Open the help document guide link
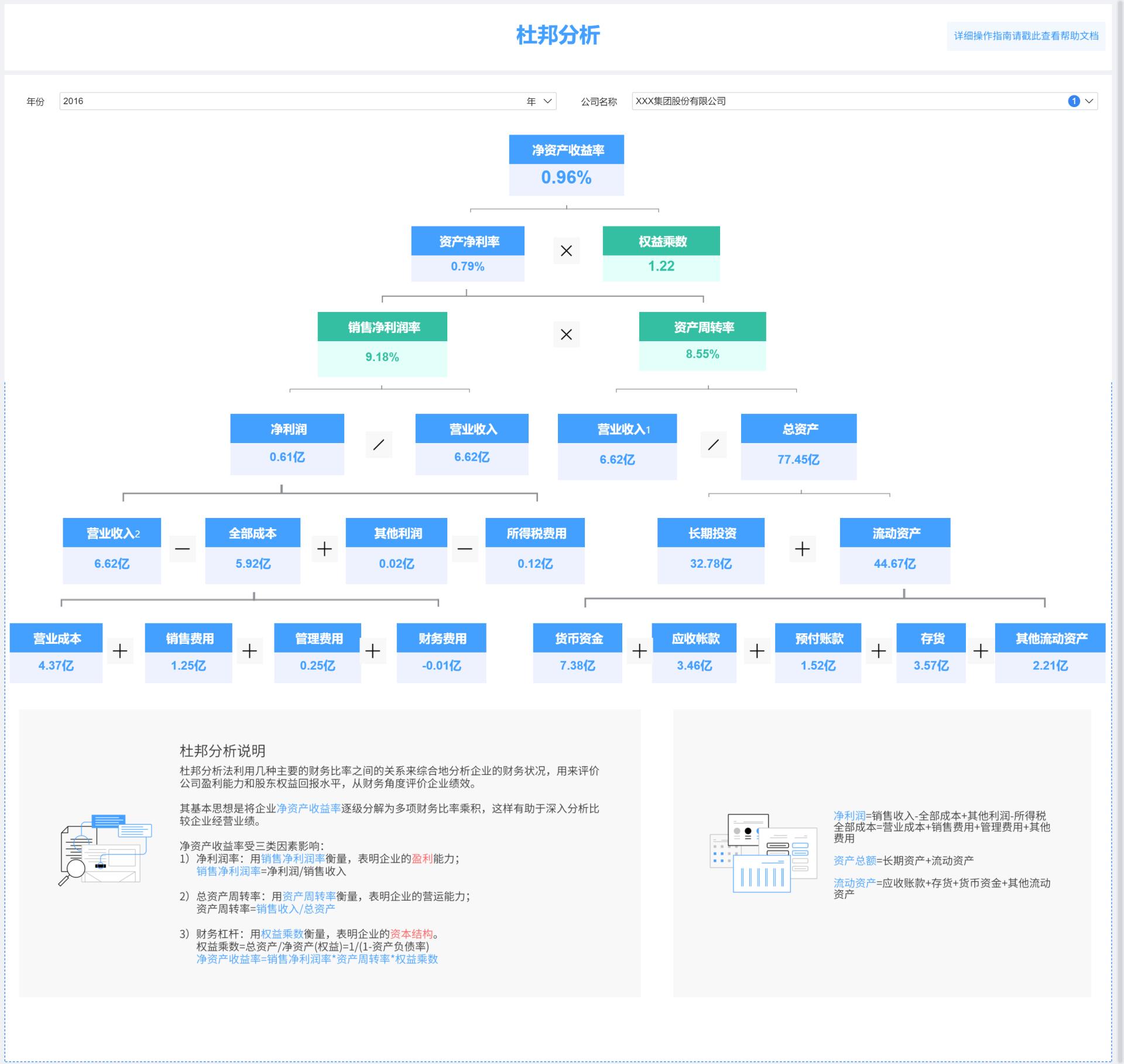The image size is (1124, 1064). [1026, 36]
